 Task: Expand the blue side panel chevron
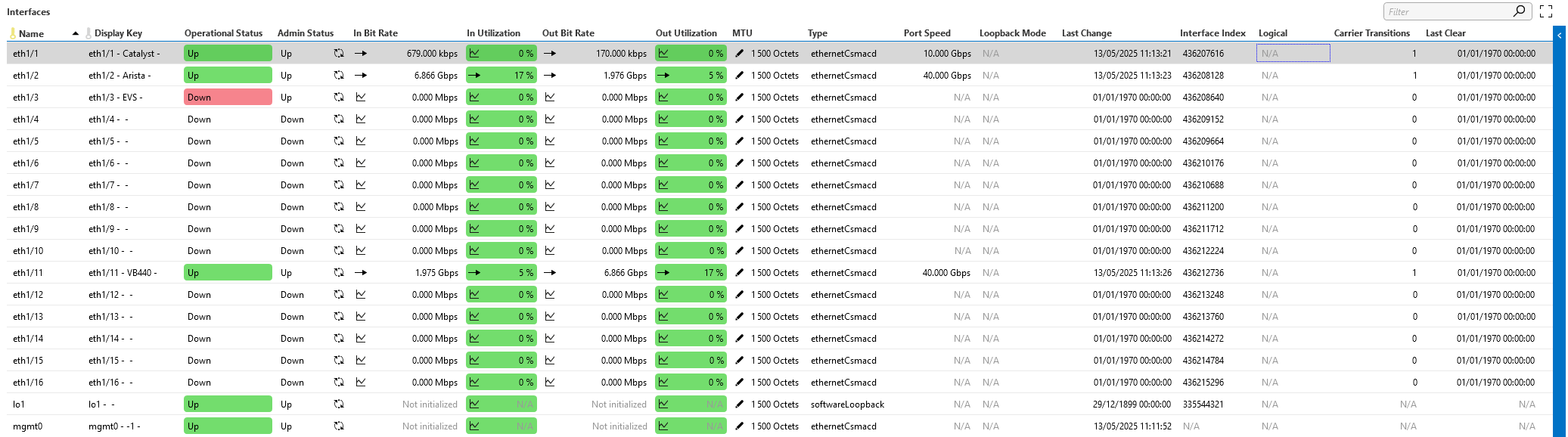pyautogui.click(x=1559, y=36)
